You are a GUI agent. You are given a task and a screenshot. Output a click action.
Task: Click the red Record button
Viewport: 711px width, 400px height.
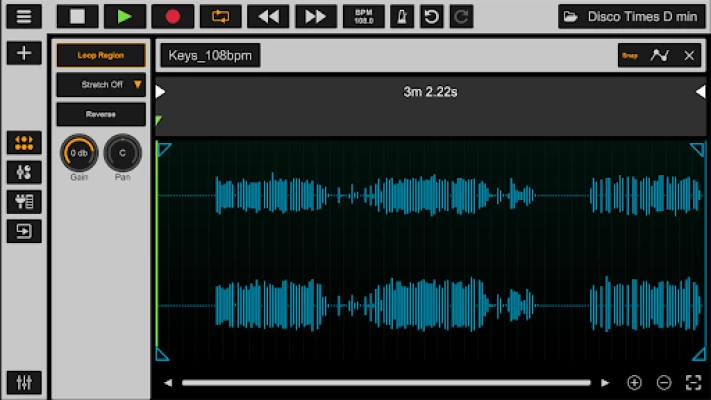172,16
